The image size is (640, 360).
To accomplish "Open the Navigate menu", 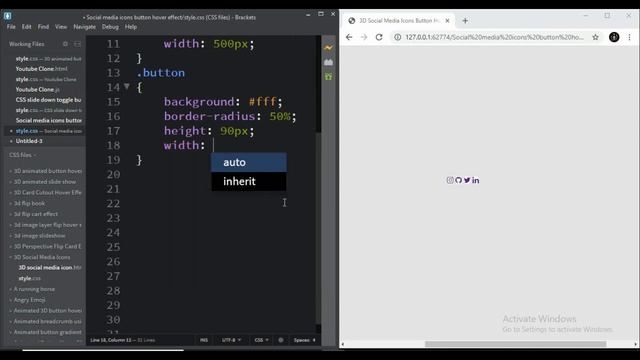I will [x=84, y=27].
